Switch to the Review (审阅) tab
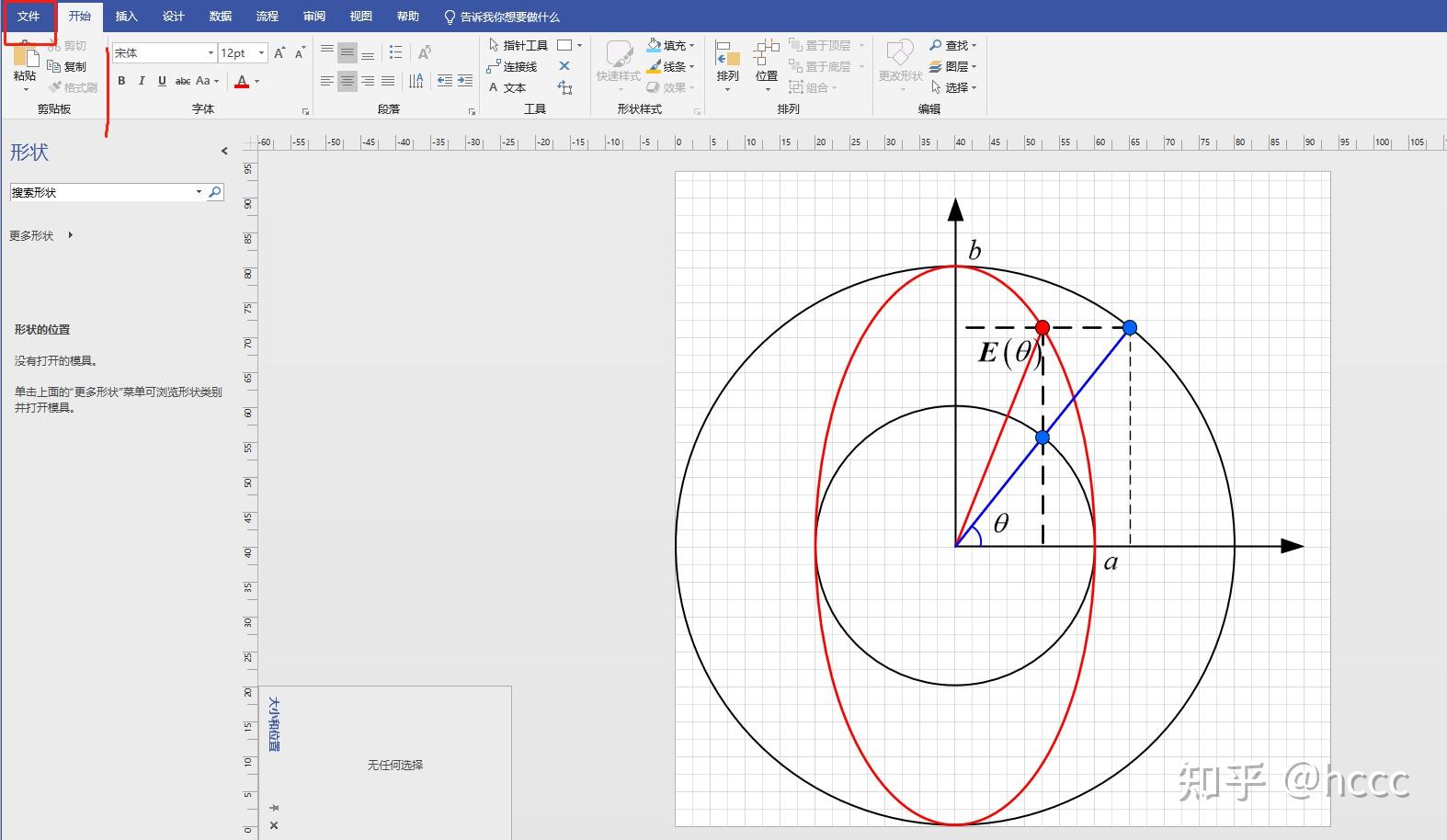This screenshot has height=840, width=1447. pyautogui.click(x=313, y=17)
